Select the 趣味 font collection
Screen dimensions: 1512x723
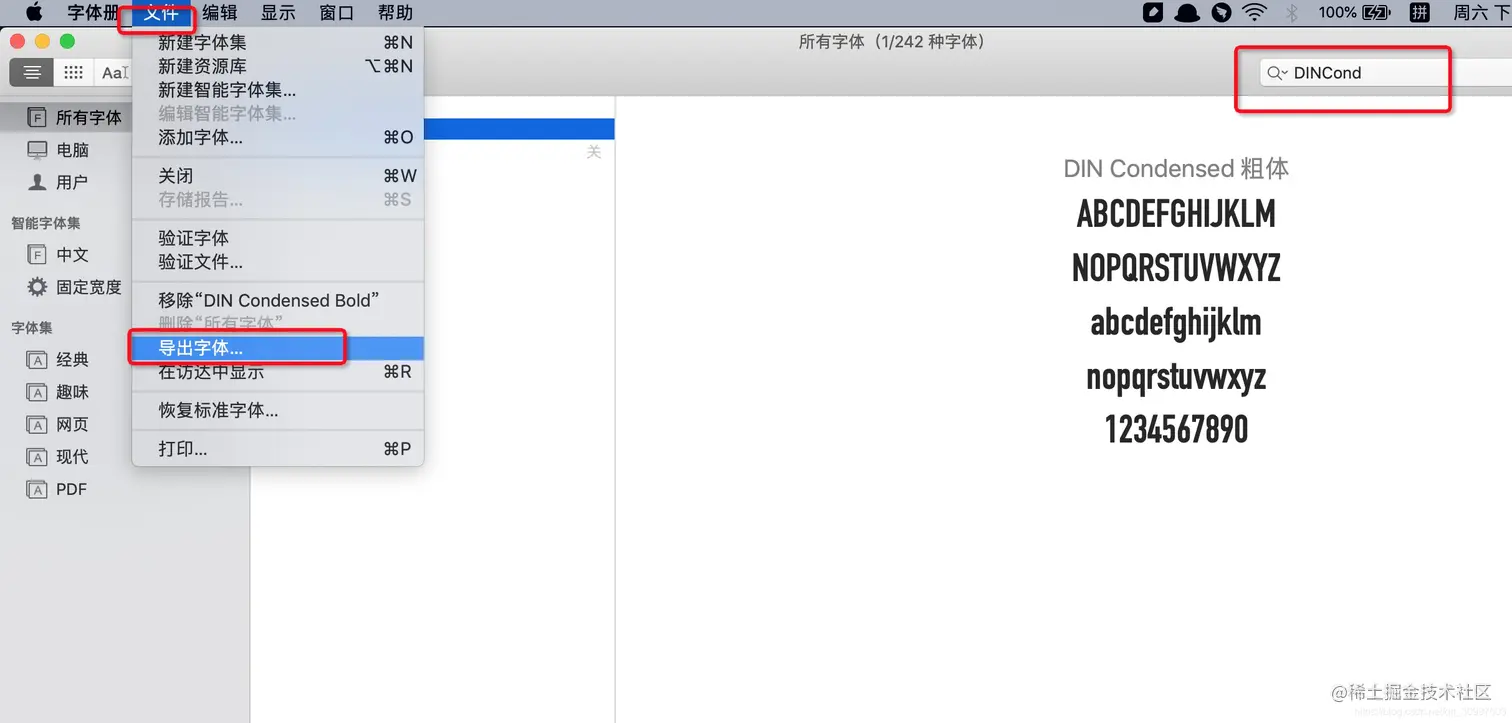[72, 392]
